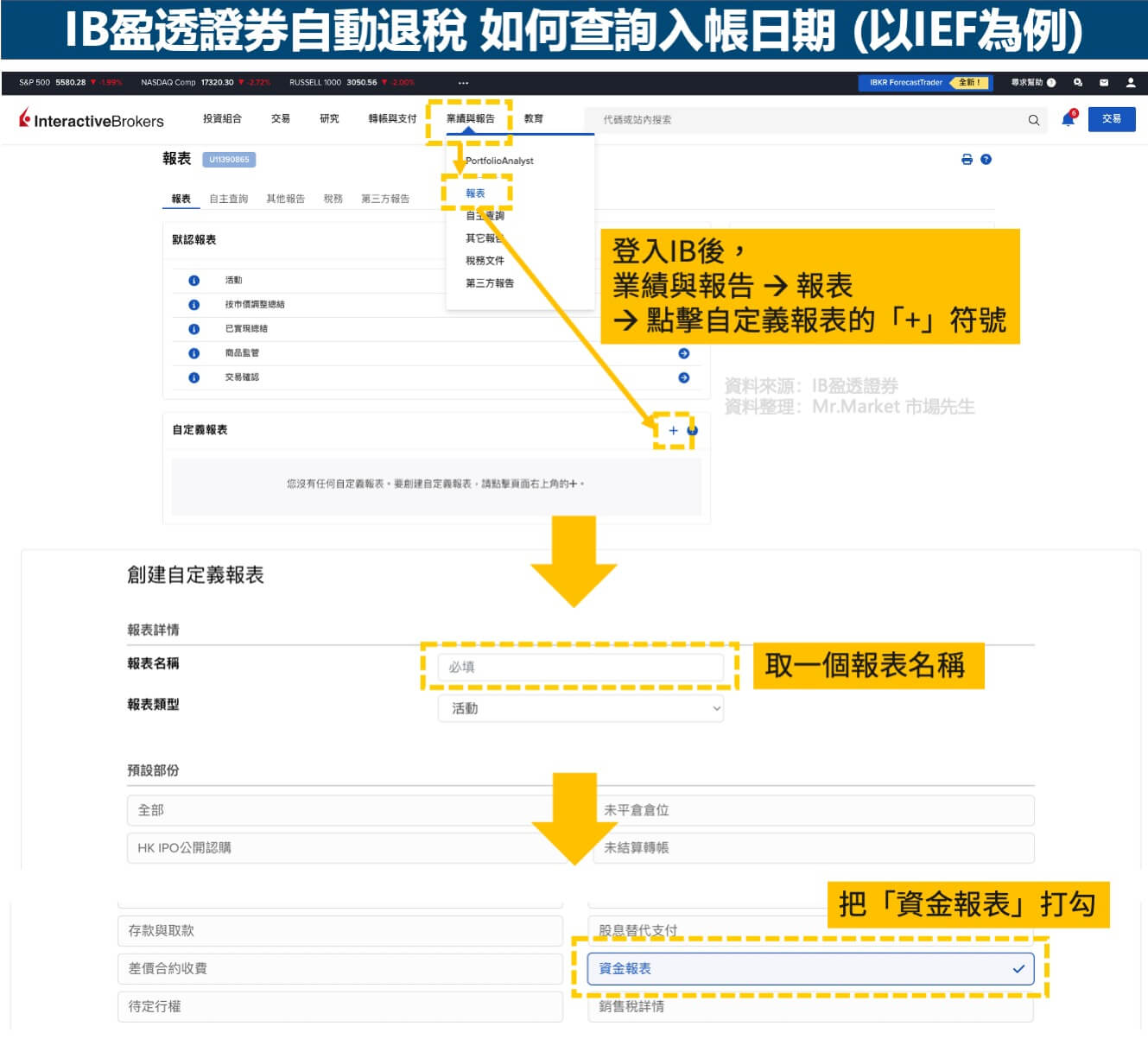
Task: Click the info icon for 交易確認
Action: (x=193, y=377)
